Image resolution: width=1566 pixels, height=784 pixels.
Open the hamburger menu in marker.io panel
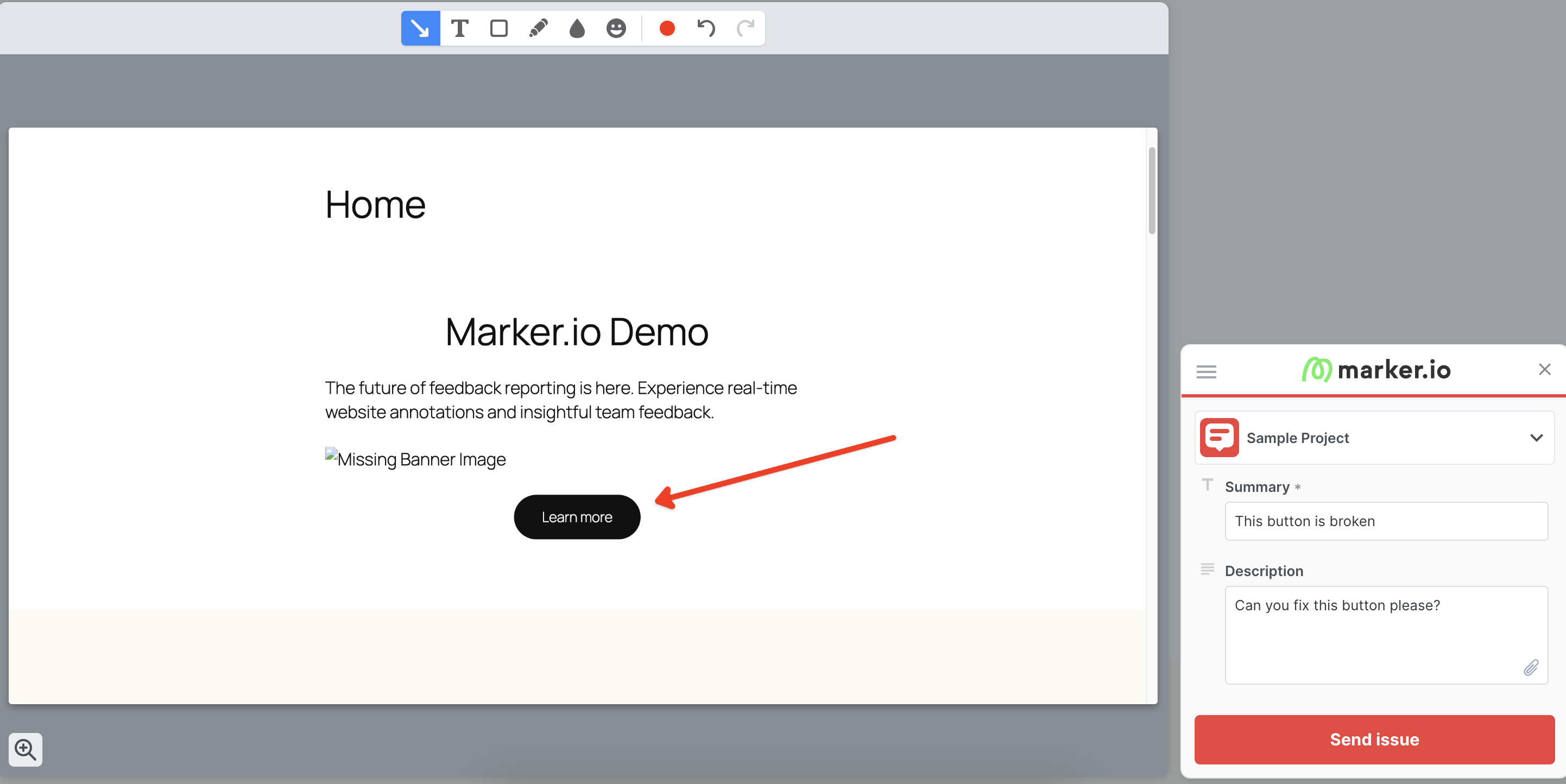(x=1206, y=371)
